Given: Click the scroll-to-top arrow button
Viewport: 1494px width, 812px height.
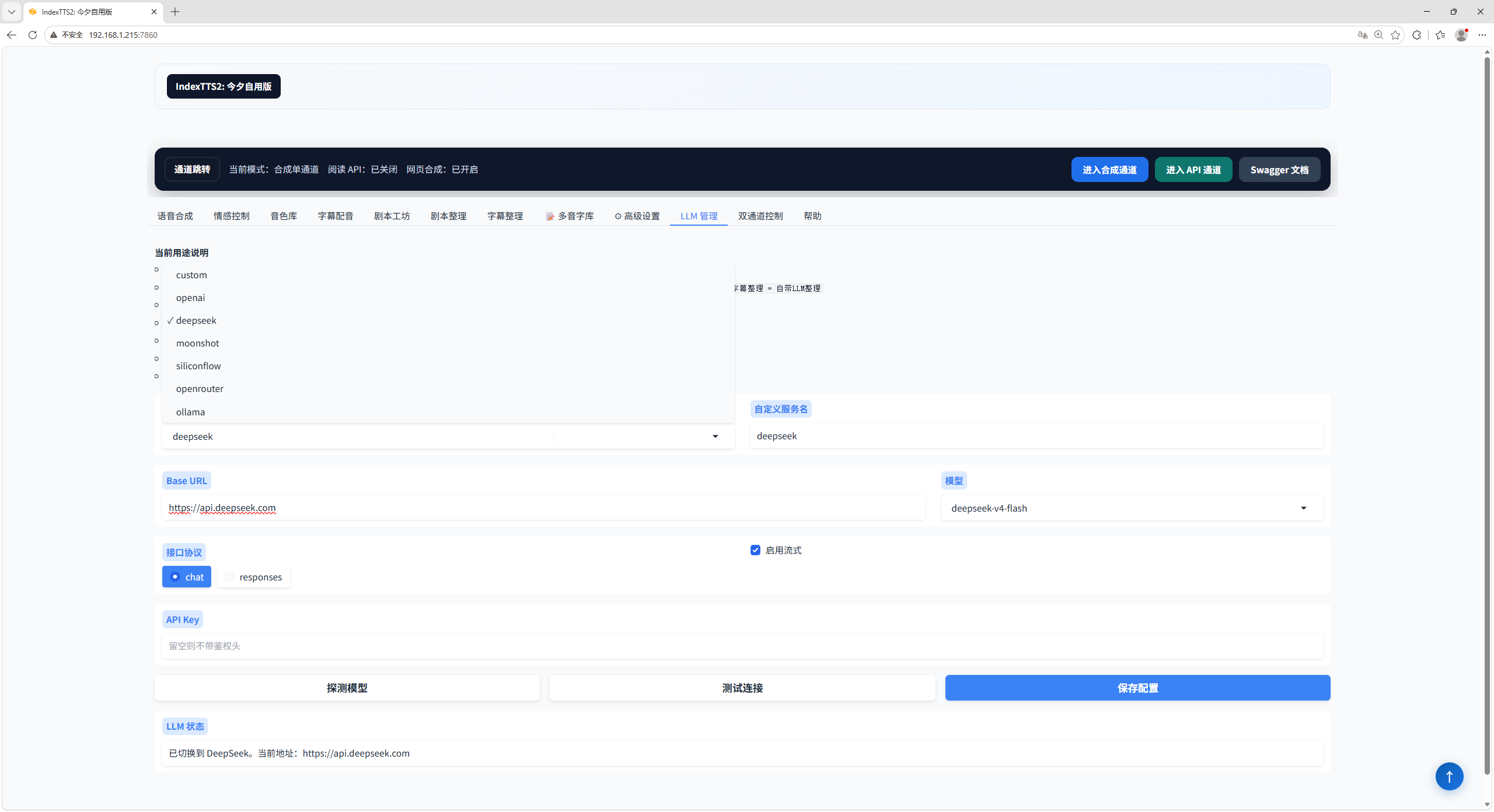Looking at the screenshot, I should point(1449,776).
